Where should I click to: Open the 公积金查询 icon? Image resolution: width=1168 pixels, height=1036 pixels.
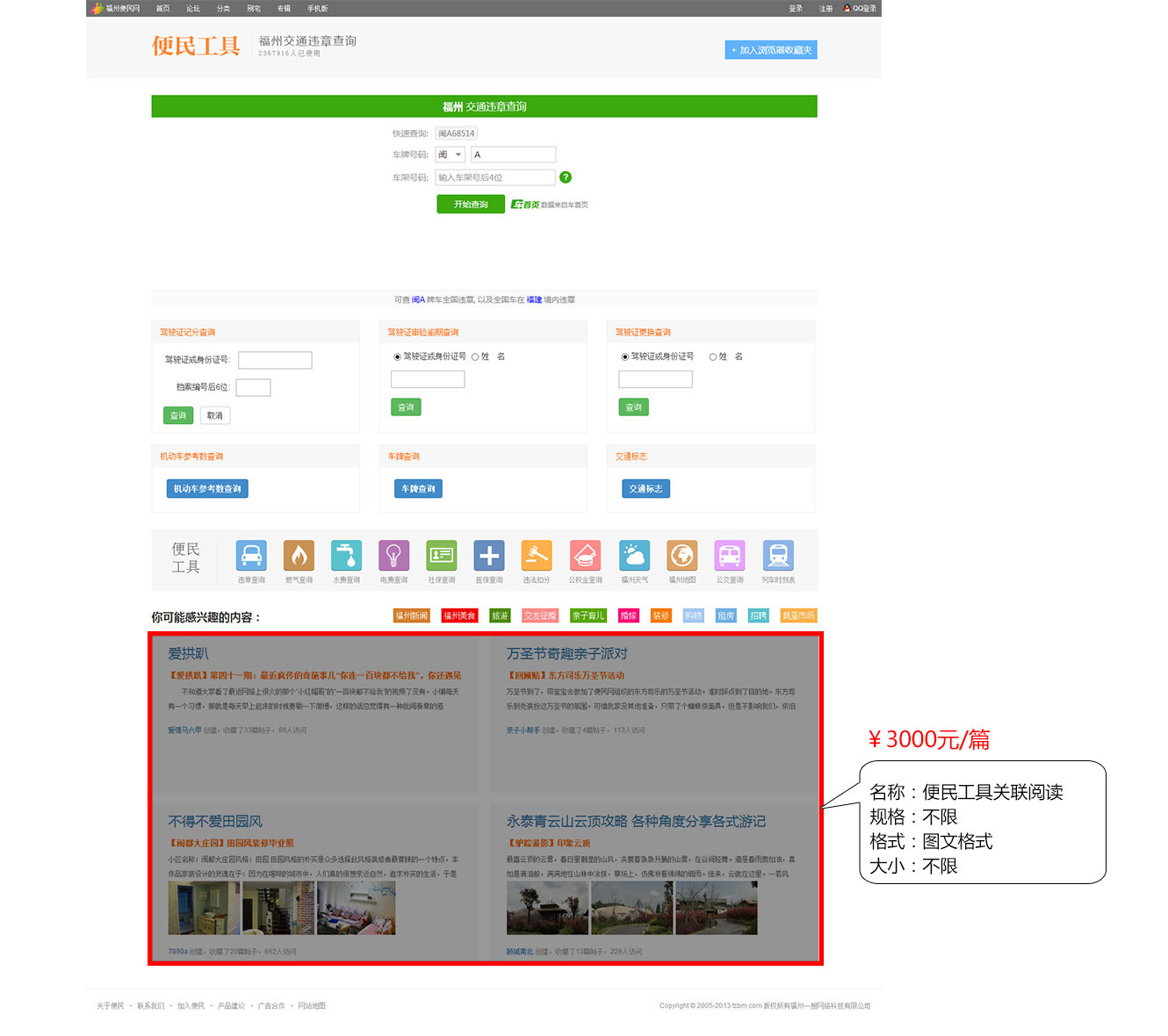(x=585, y=556)
